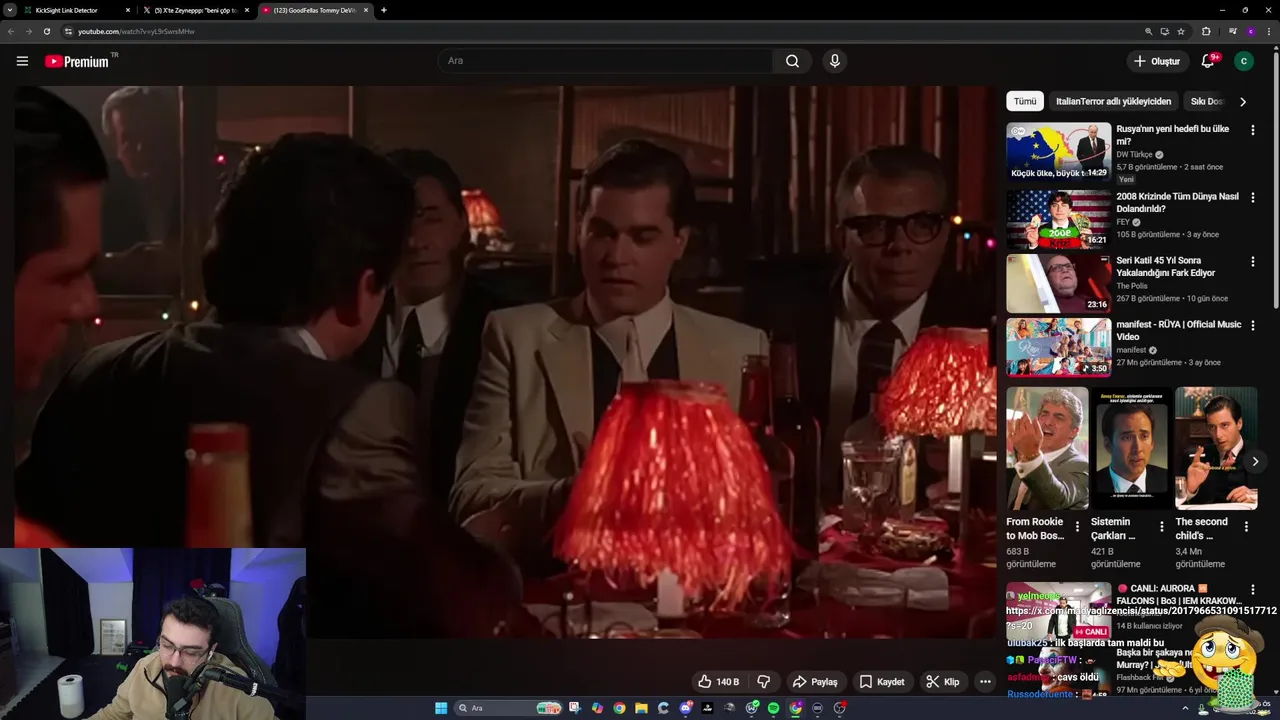
Task: Open options for Seri Katil video
Action: [x=1252, y=261]
